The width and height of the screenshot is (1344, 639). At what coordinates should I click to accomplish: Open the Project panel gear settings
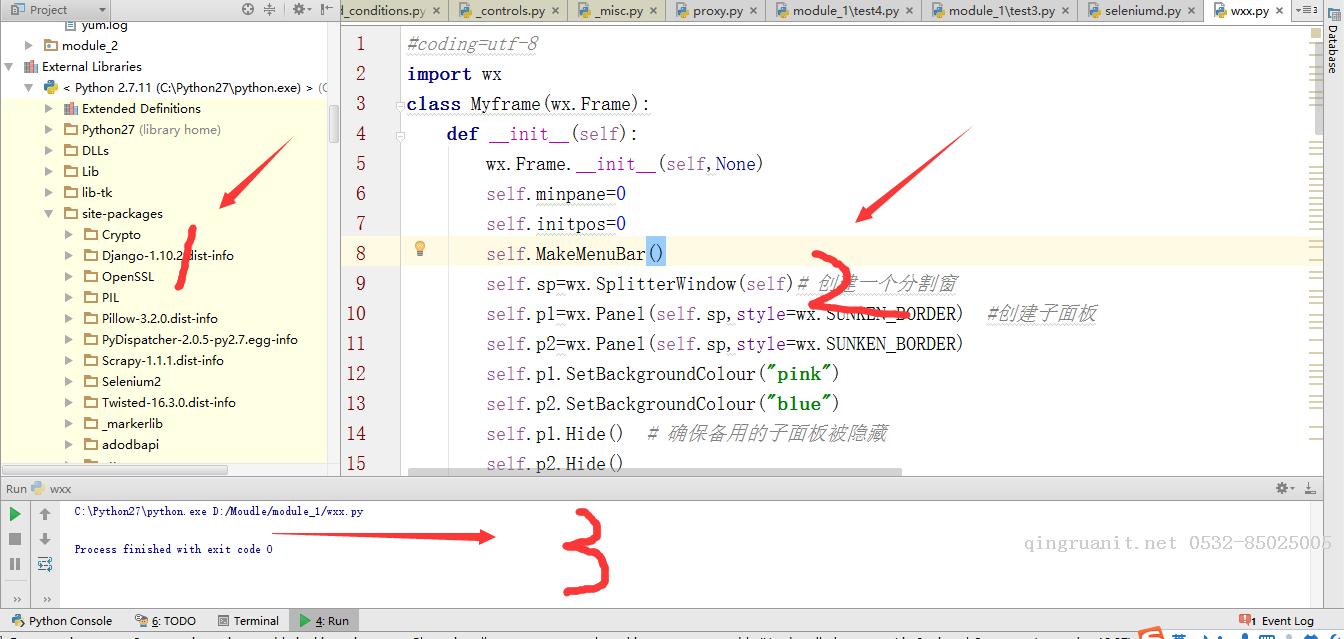[x=299, y=10]
